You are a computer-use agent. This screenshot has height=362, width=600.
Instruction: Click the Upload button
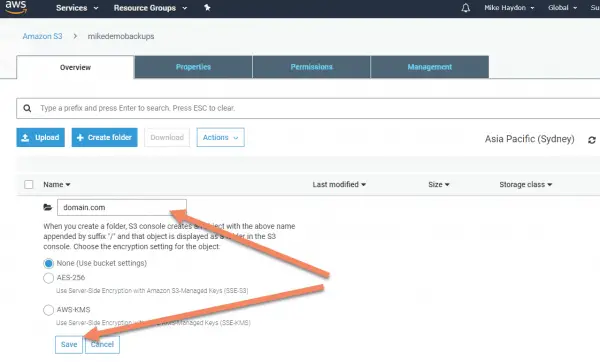(41, 137)
